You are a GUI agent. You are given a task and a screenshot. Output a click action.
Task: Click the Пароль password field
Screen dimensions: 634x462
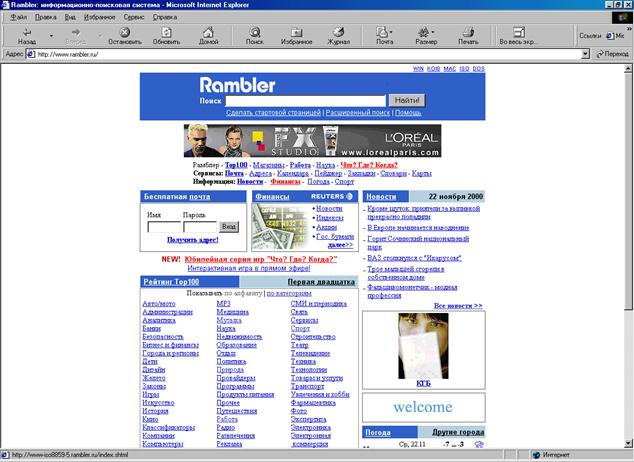(200, 227)
